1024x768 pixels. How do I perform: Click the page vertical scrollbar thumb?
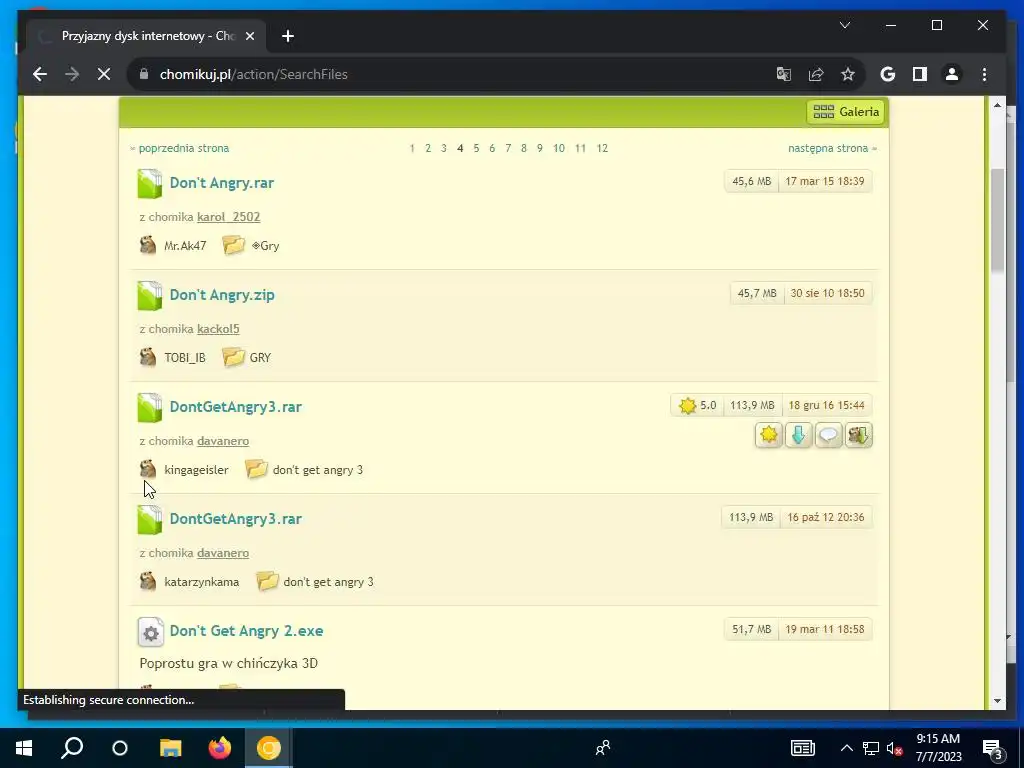click(x=997, y=219)
